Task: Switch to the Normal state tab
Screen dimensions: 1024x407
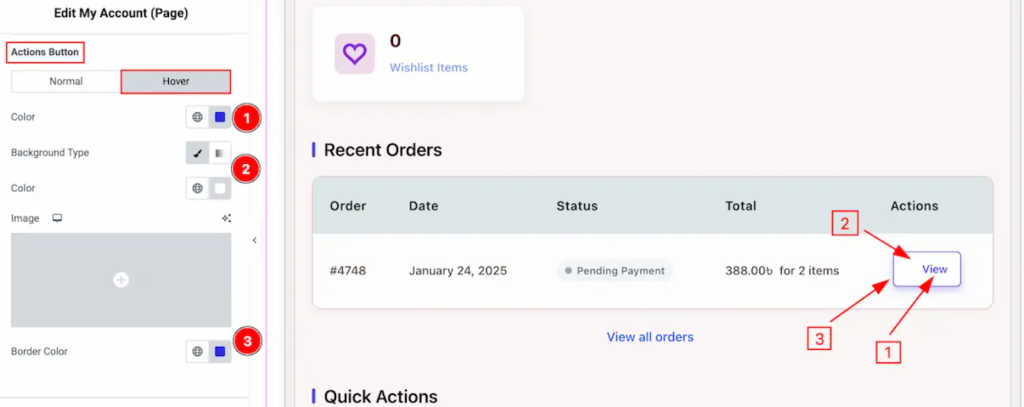Action: click(x=66, y=82)
